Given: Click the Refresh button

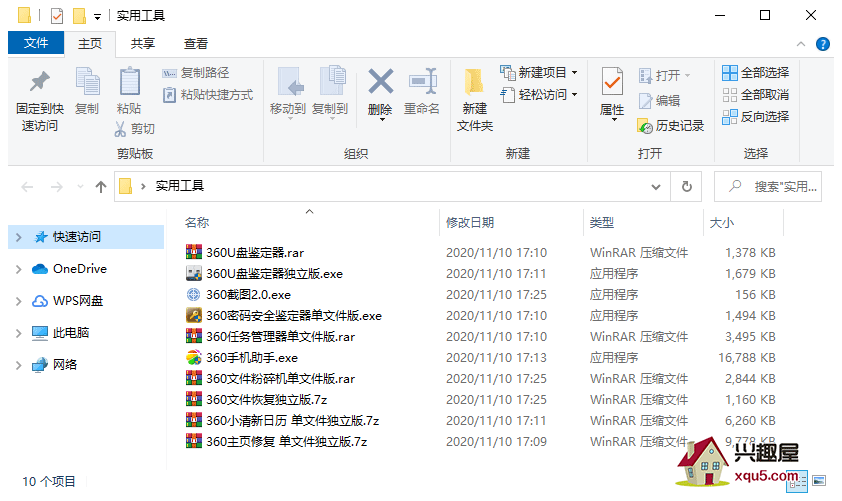Looking at the screenshot, I should point(687,187).
